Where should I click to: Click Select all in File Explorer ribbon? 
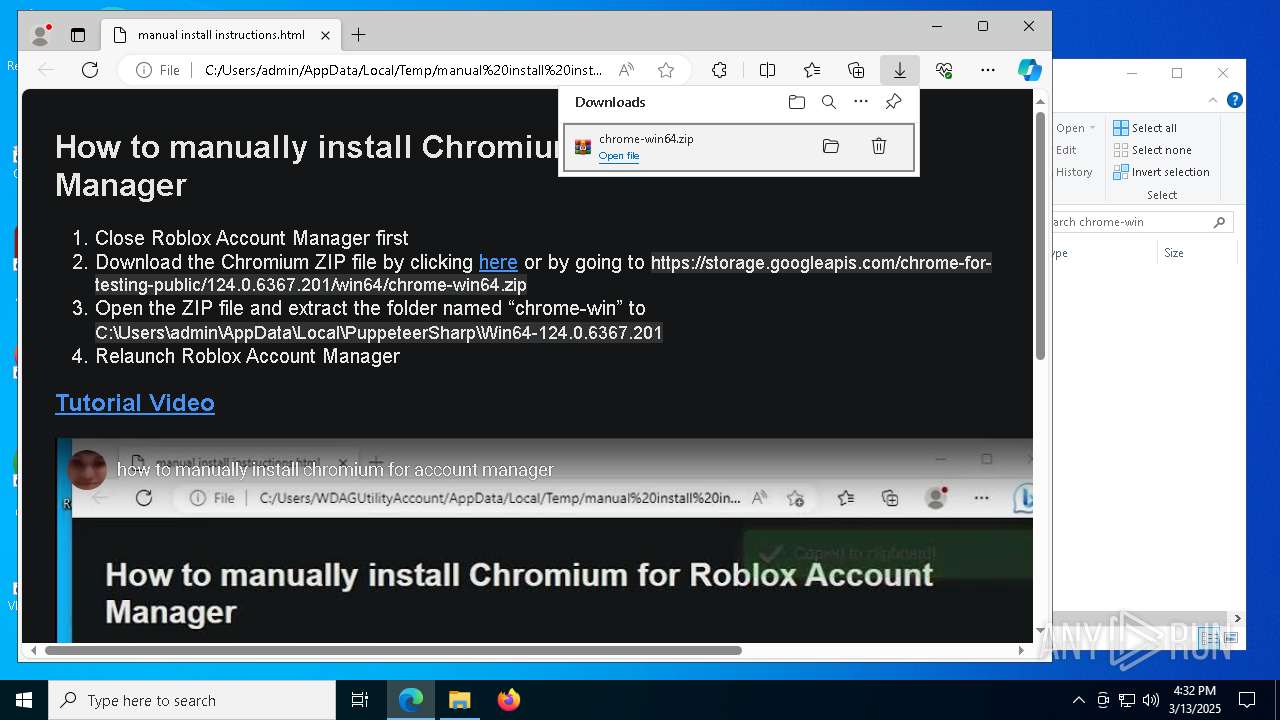pyautogui.click(x=1146, y=128)
